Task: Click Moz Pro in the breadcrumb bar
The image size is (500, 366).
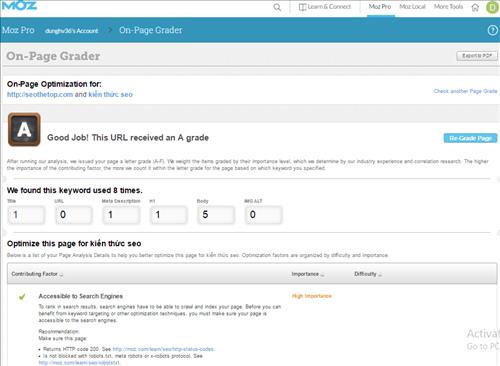Action: point(18,30)
